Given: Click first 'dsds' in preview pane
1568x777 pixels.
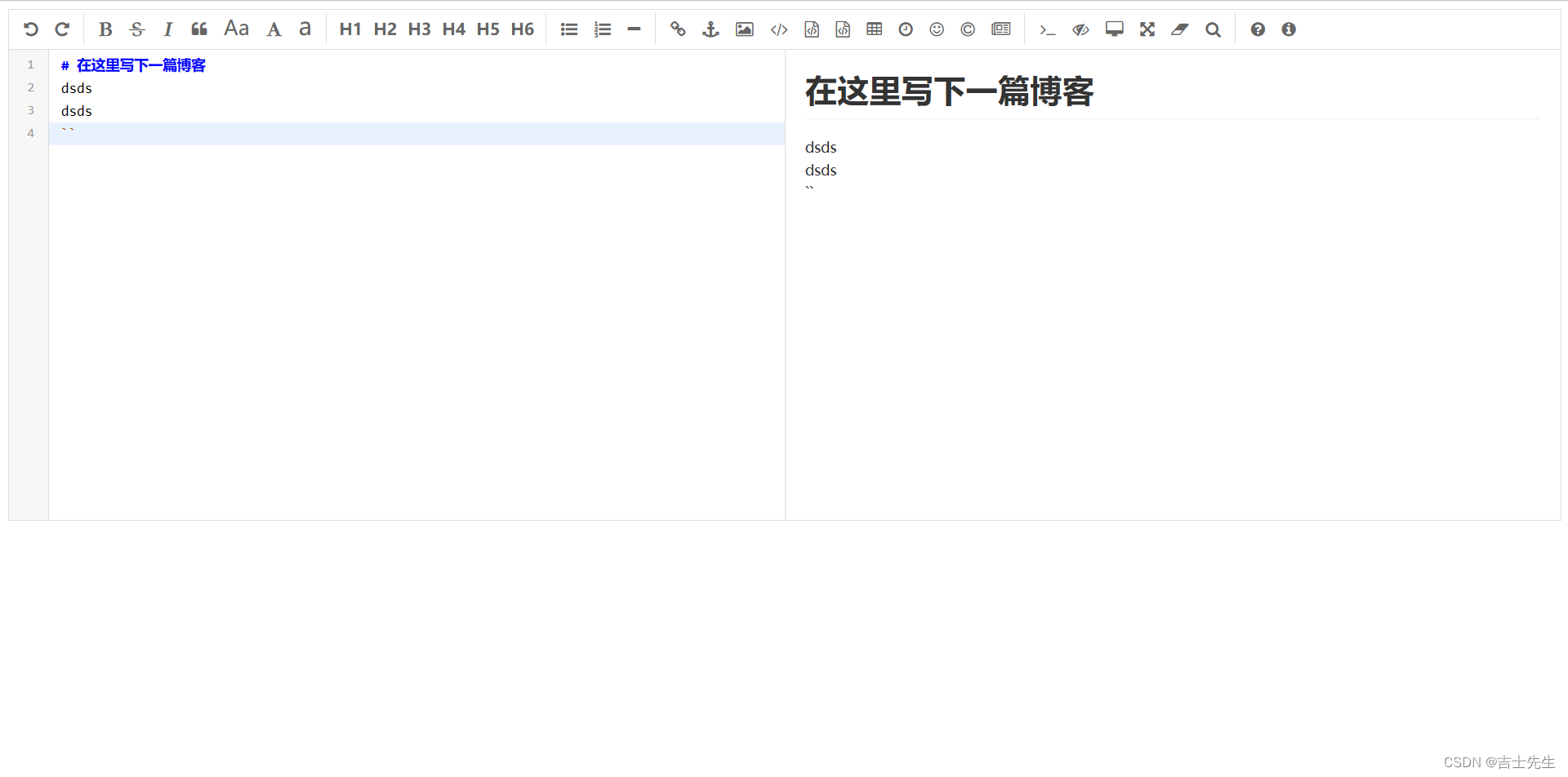Looking at the screenshot, I should tap(821, 148).
